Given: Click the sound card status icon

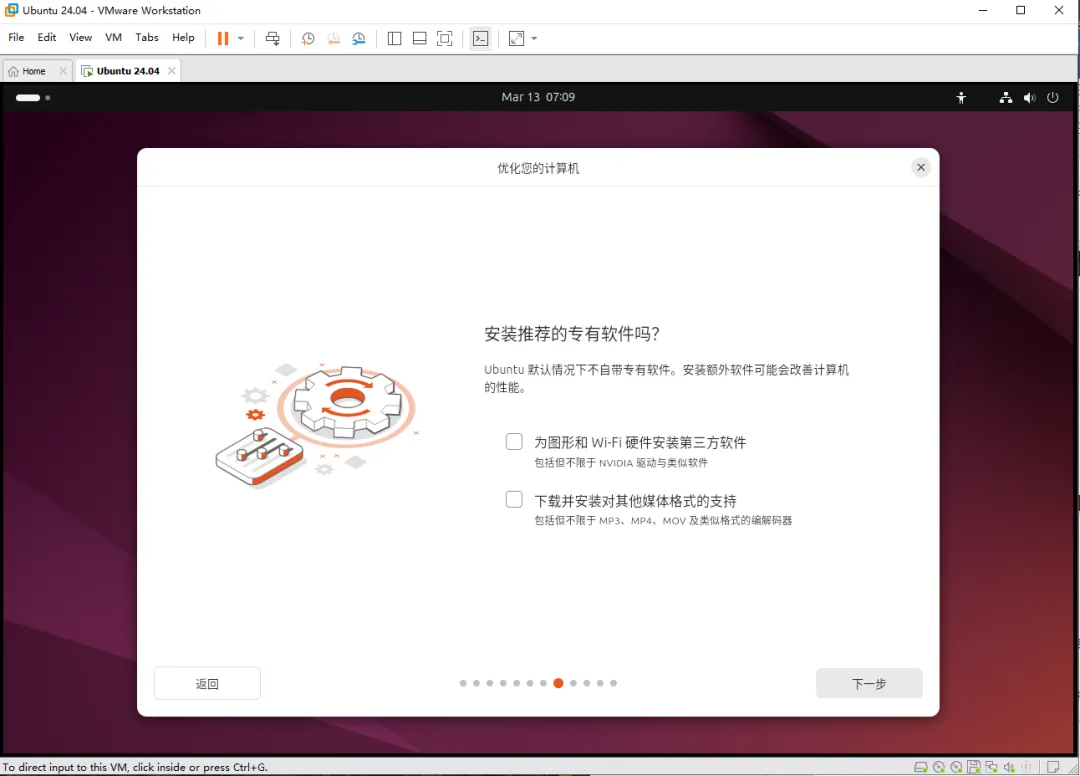Looking at the screenshot, I should point(1009,767).
